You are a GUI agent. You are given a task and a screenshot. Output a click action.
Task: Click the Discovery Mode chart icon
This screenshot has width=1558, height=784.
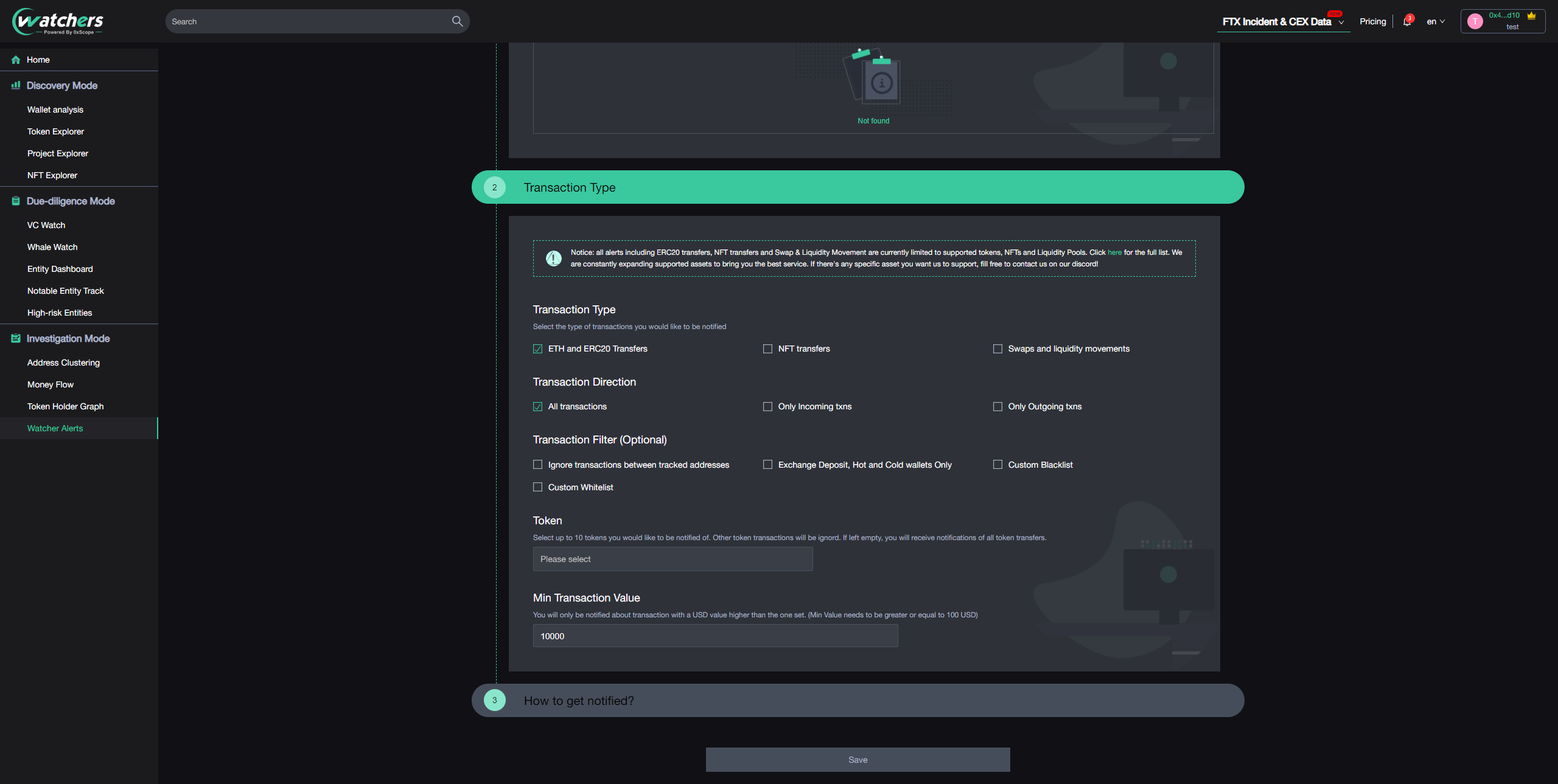click(x=16, y=85)
